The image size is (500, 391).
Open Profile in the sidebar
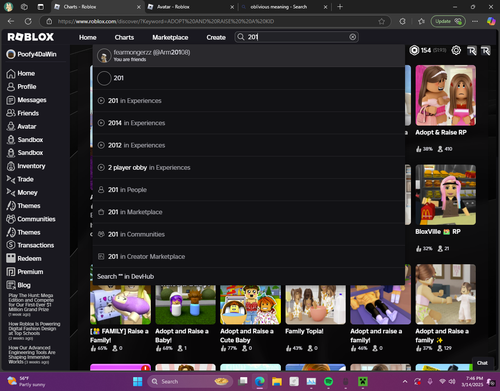tap(21, 87)
